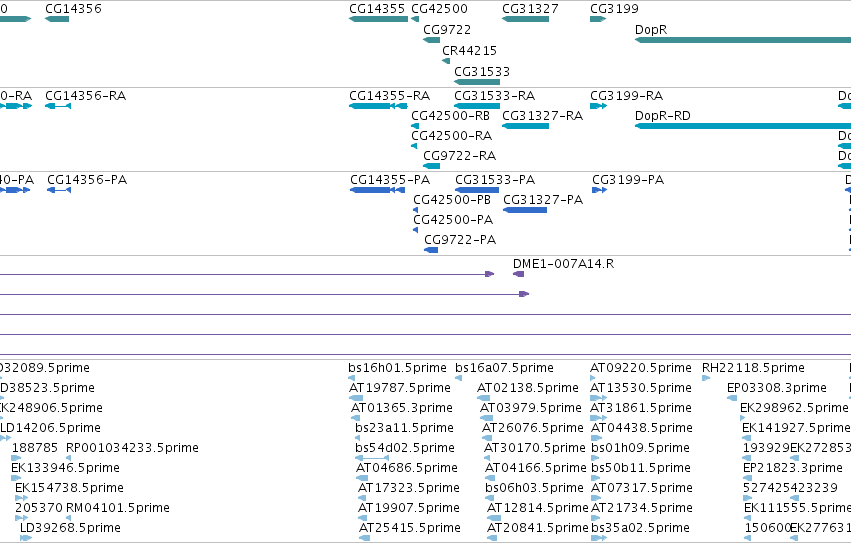Viewport: 851px width, 543px height.
Task: Select EST label AT01365.3prime
Action: pyautogui.click(x=402, y=408)
